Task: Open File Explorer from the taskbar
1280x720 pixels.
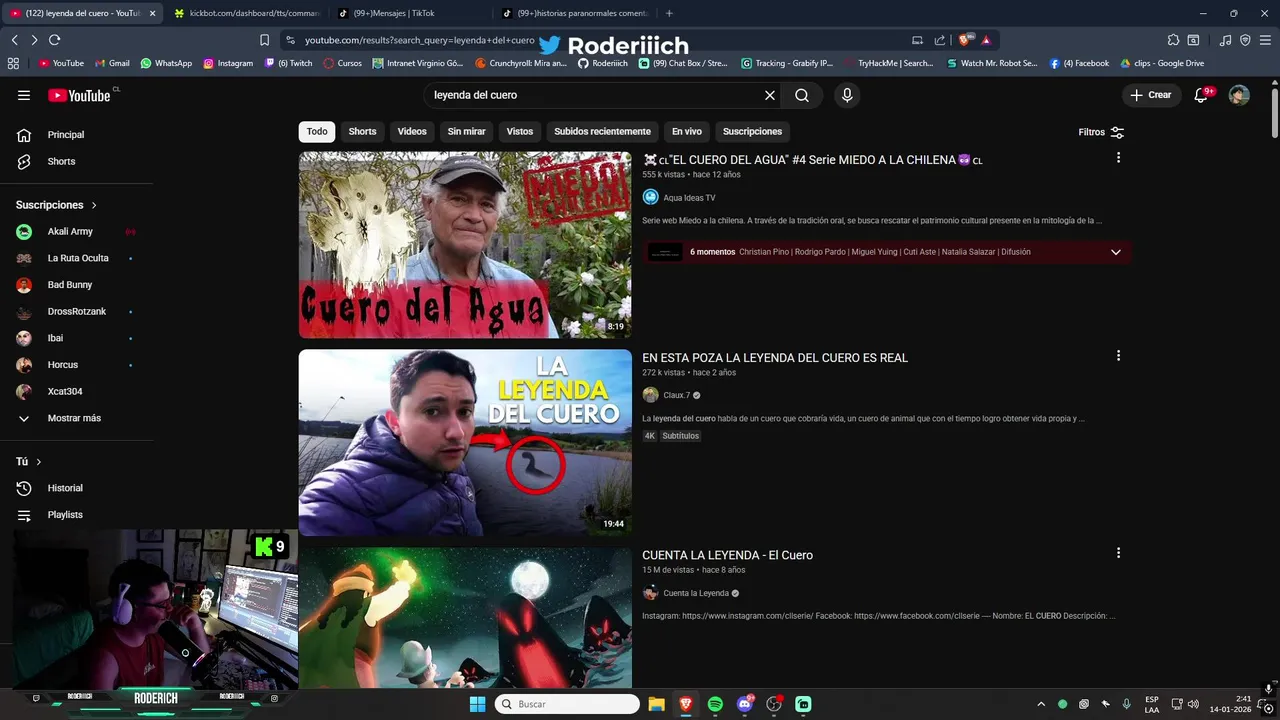Action: coord(656,704)
